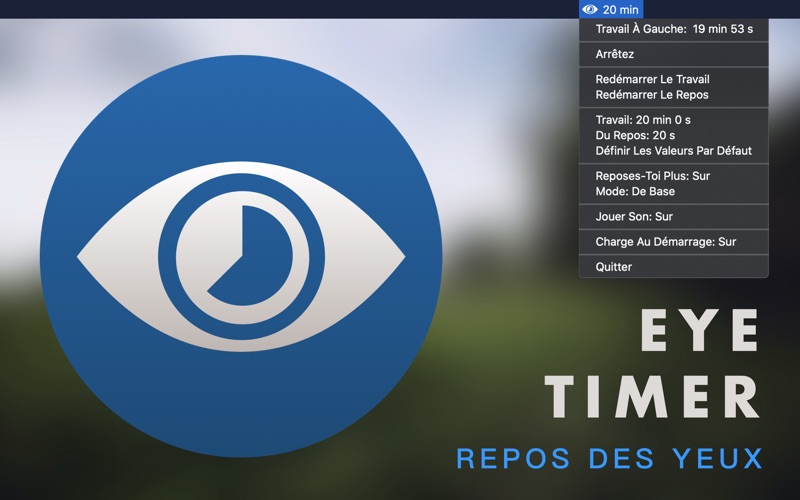Select the Travail À Gauche remaining time entry
Viewport: 800px width, 500px height.
[x=673, y=29]
